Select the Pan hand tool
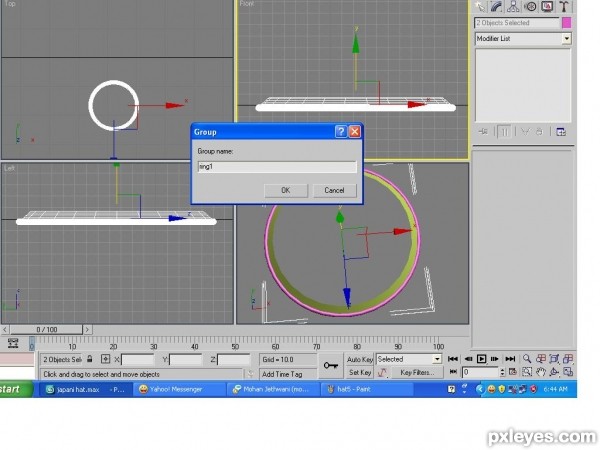Viewport: 600px width, 450px height. point(541,372)
